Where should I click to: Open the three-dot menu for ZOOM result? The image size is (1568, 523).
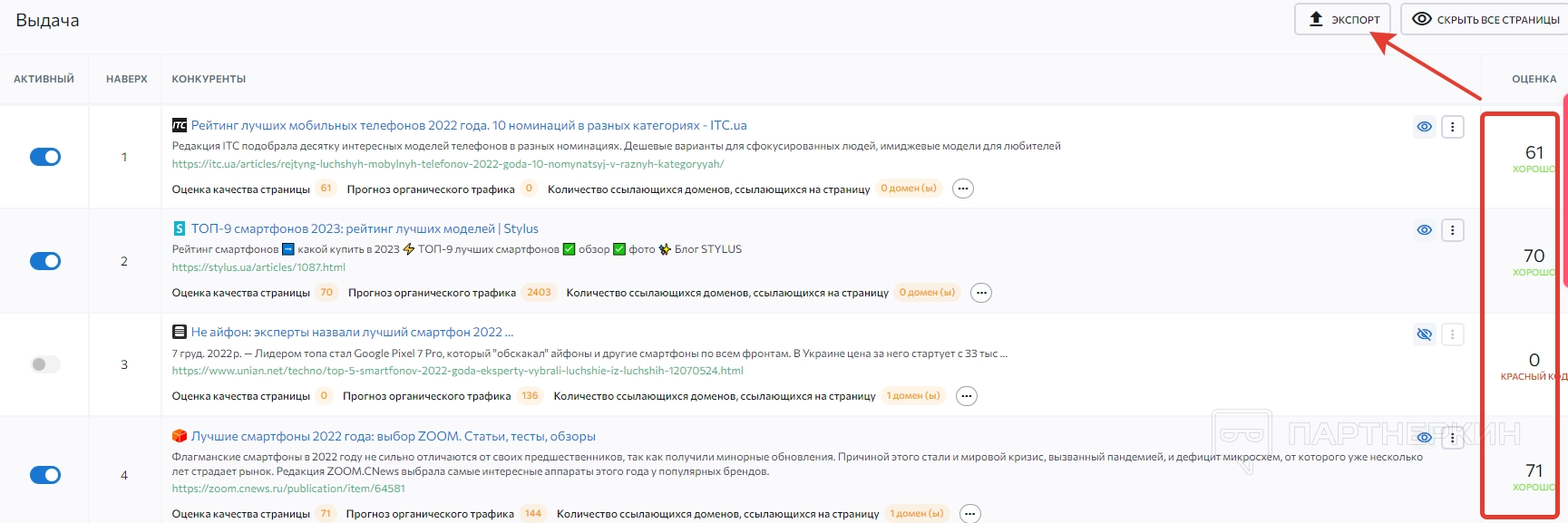click(1453, 438)
